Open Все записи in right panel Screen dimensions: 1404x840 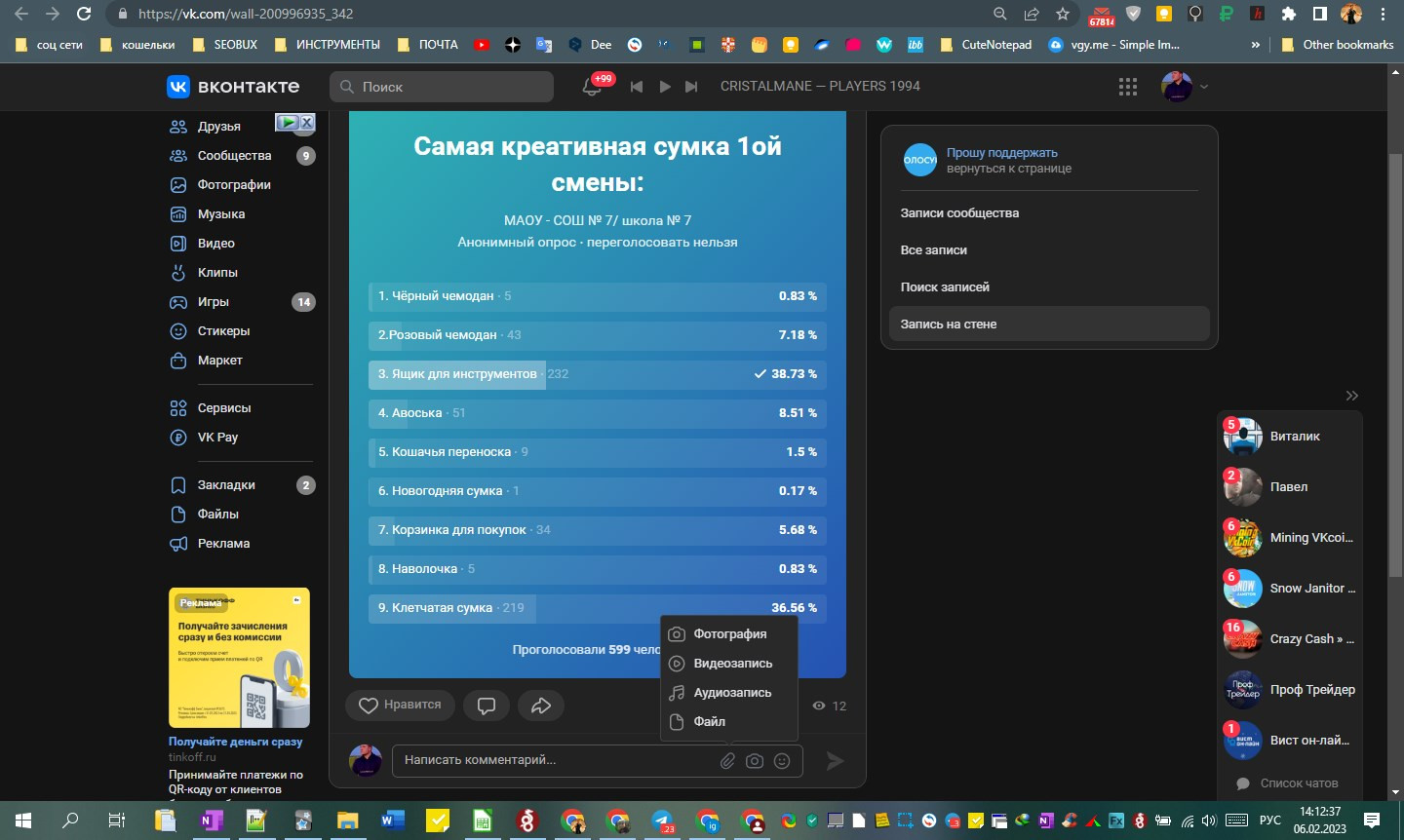(x=1049, y=250)
